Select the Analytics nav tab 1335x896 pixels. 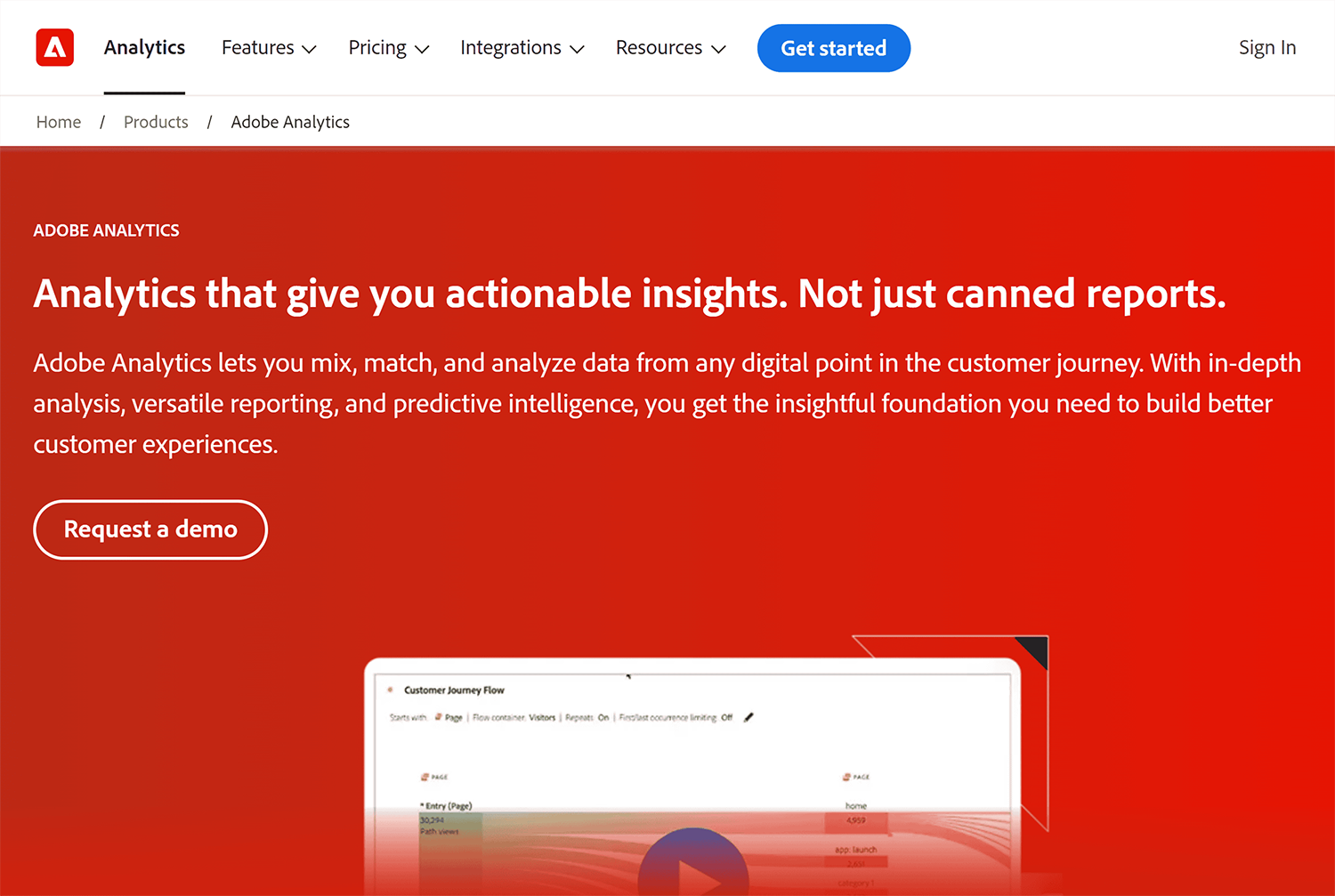pos(144,48)
